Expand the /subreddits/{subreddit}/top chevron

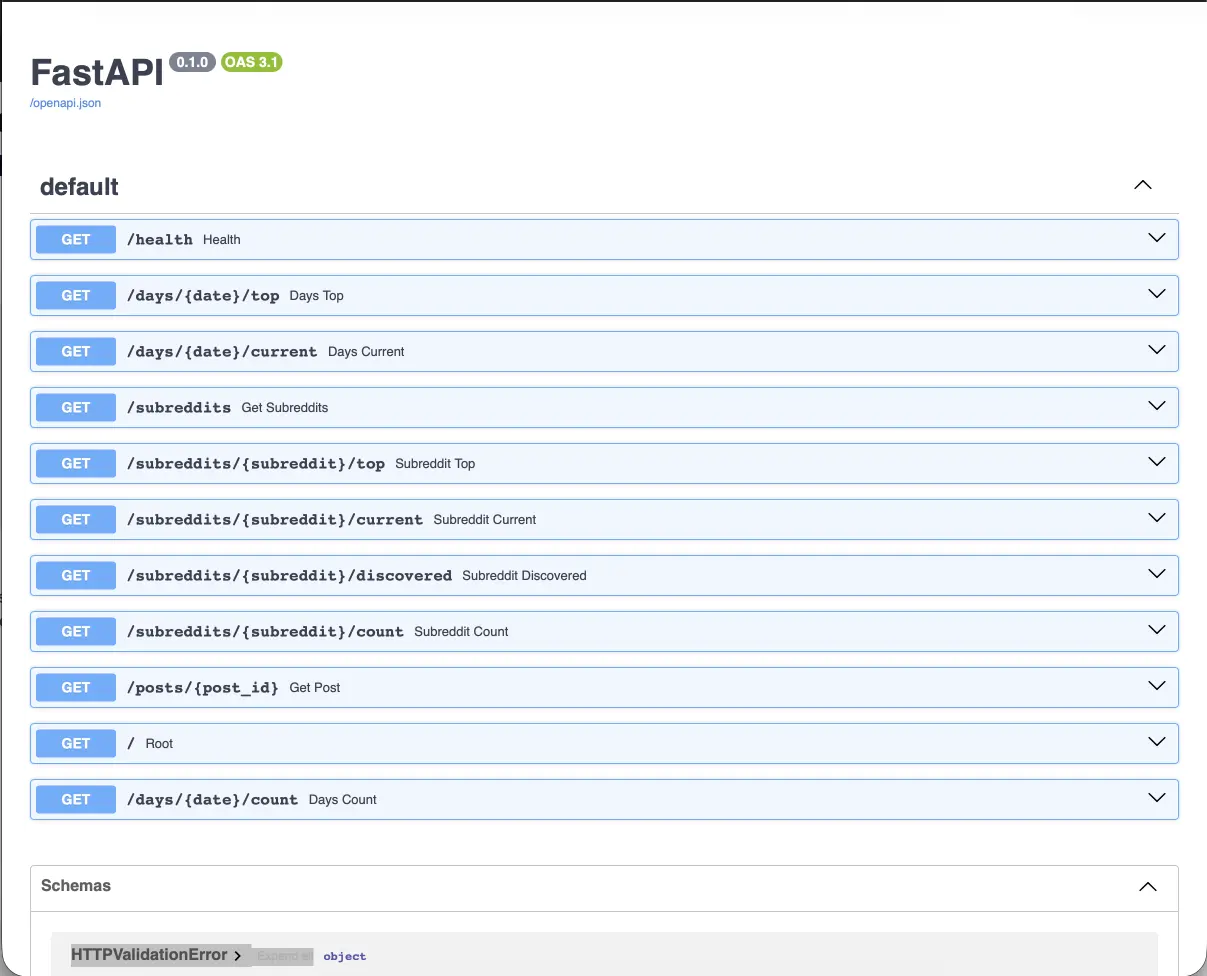(x=1157, y=462)
